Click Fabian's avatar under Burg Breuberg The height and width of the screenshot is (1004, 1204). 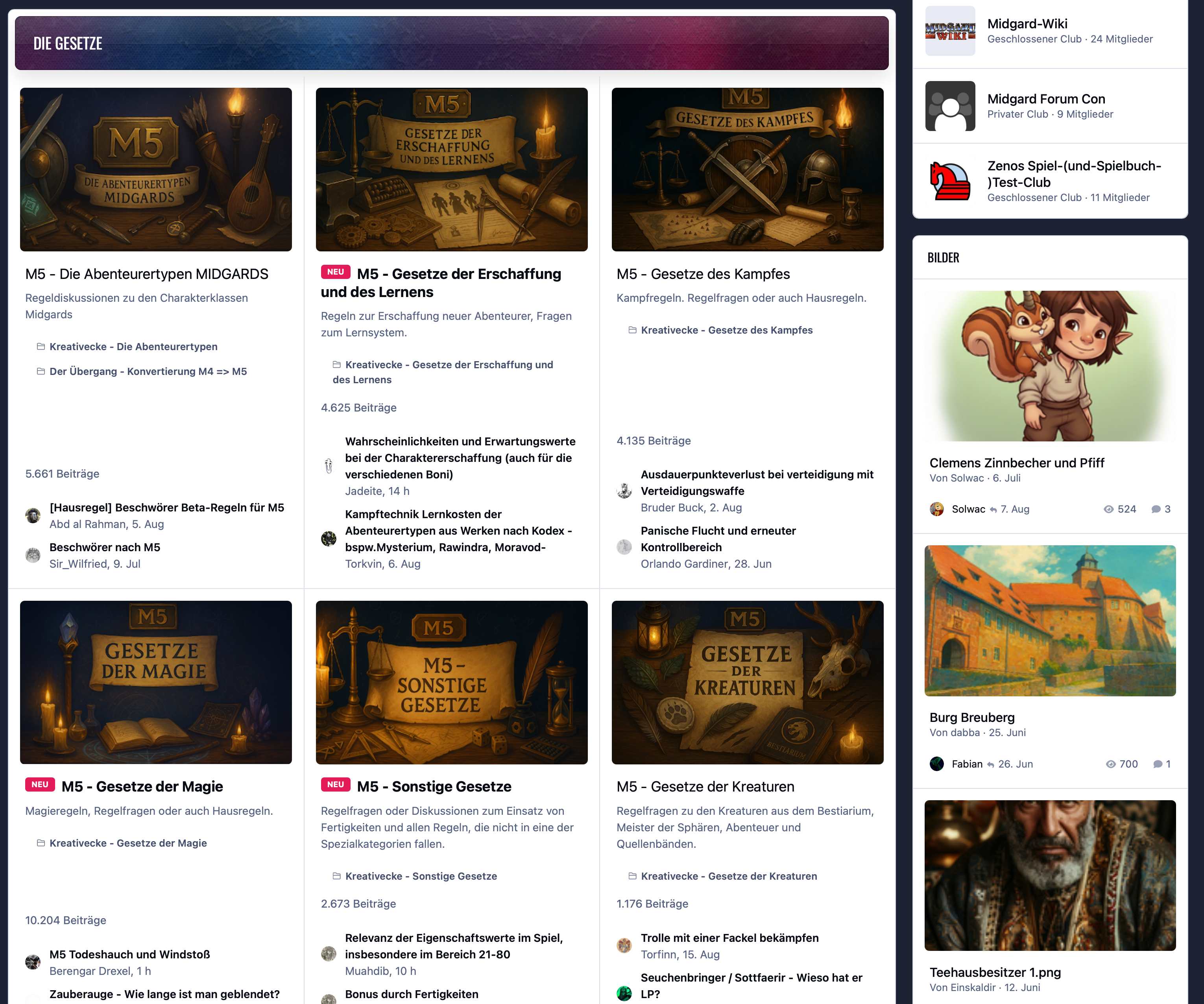pos(937,764)
